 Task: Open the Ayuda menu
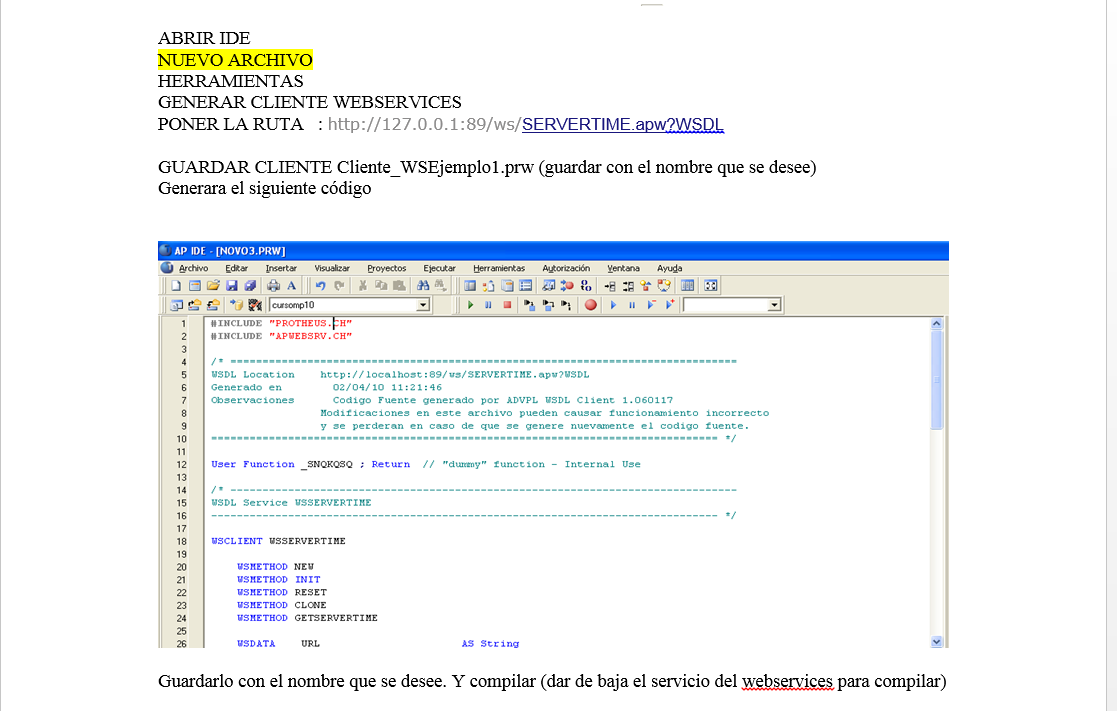coord(670,269)
